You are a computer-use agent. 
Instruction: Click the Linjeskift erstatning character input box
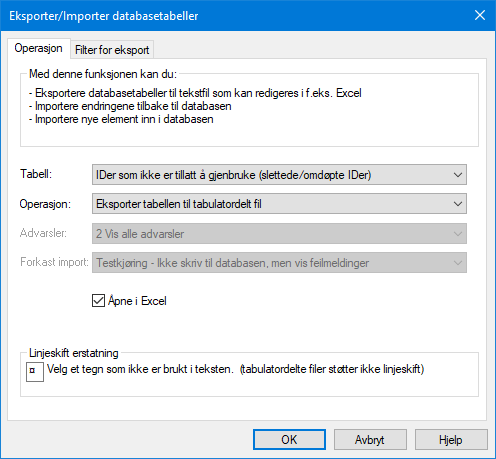coord(35,372)
